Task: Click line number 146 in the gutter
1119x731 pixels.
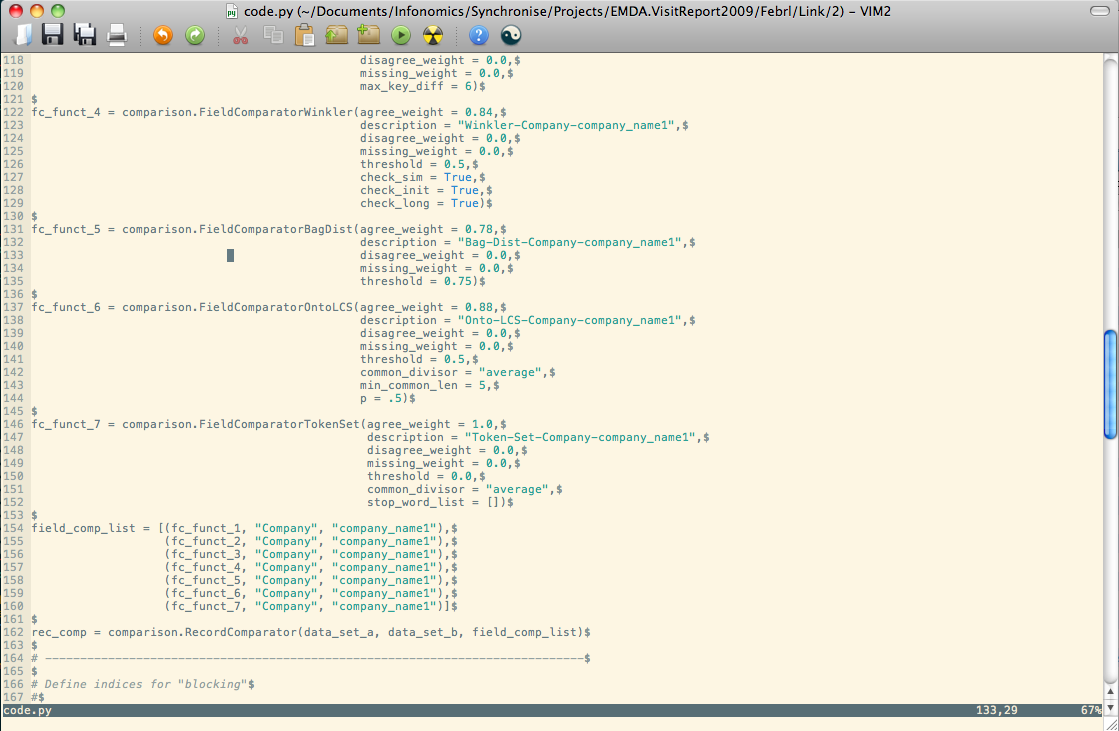Action: tap(13, 424)
